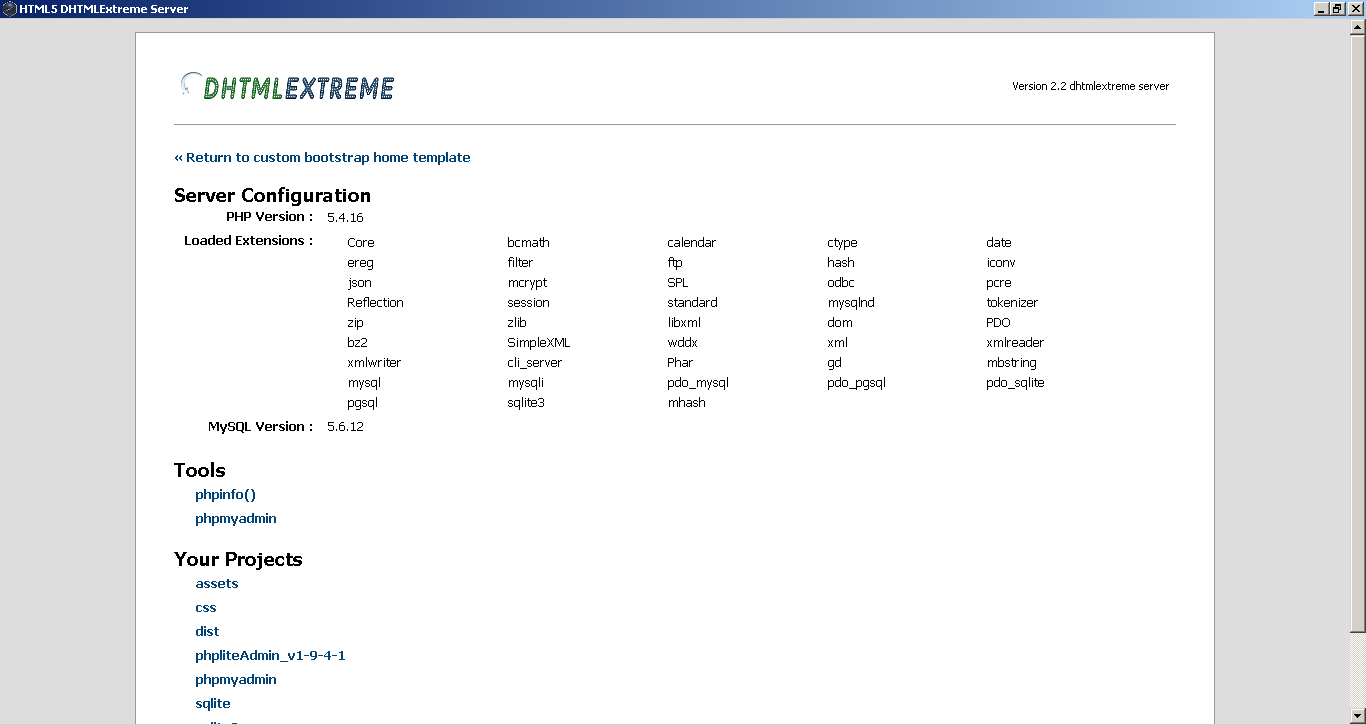Viewport: 1366px width, 725px height.
Task: Click the DHTMLExtreme logo
Action: coord(287,86)
